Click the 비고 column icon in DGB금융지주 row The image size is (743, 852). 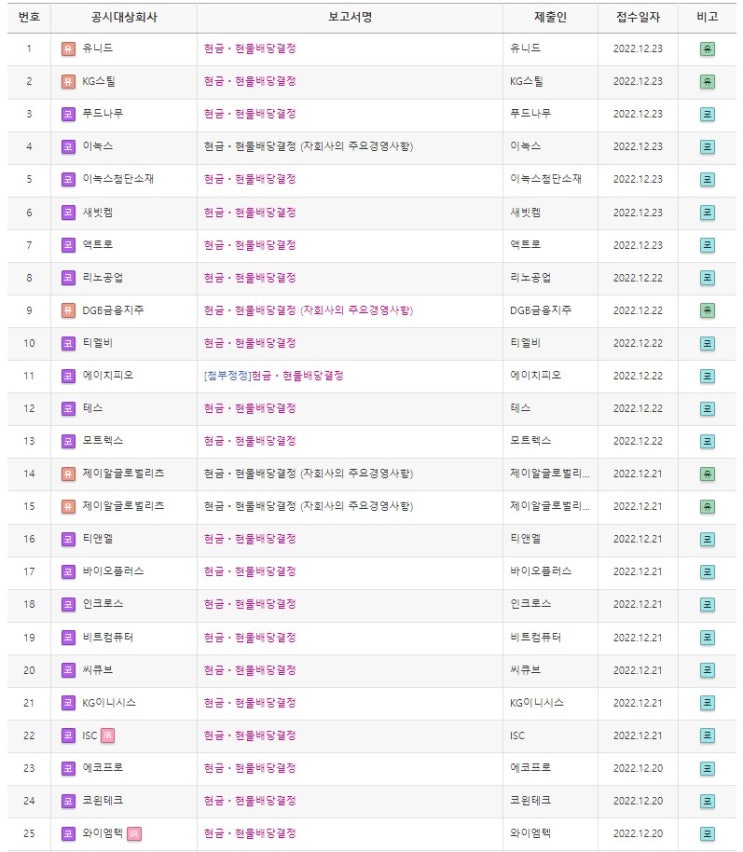tap(707, 310)
